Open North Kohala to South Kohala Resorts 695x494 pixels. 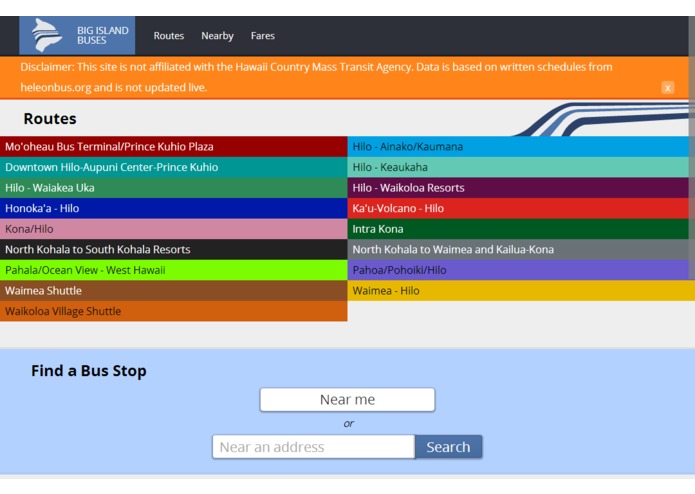174,249
